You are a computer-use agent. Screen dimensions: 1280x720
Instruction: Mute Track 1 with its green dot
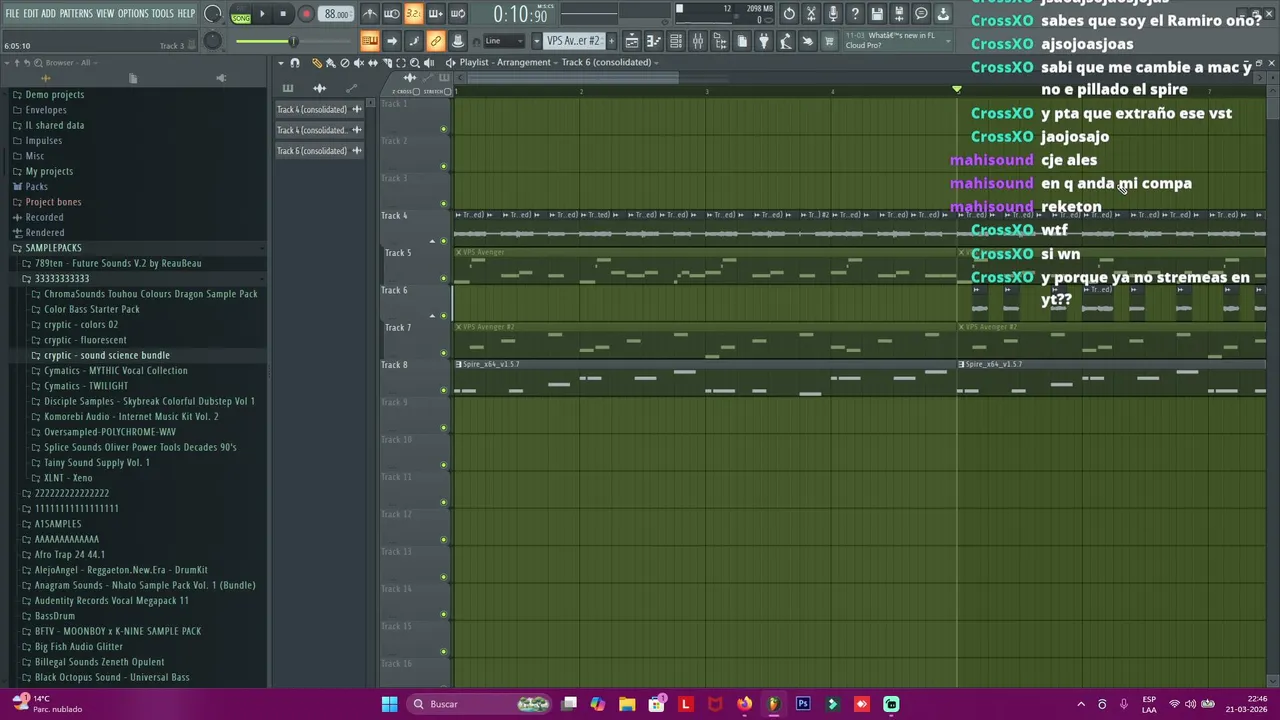pyautogui.click(x=443, y=129)
